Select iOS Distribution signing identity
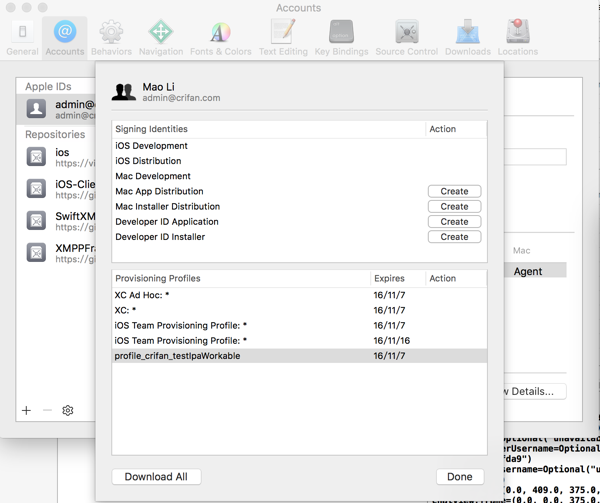The image size is (600, 503). pyautogui.click(x=299, y=161)
